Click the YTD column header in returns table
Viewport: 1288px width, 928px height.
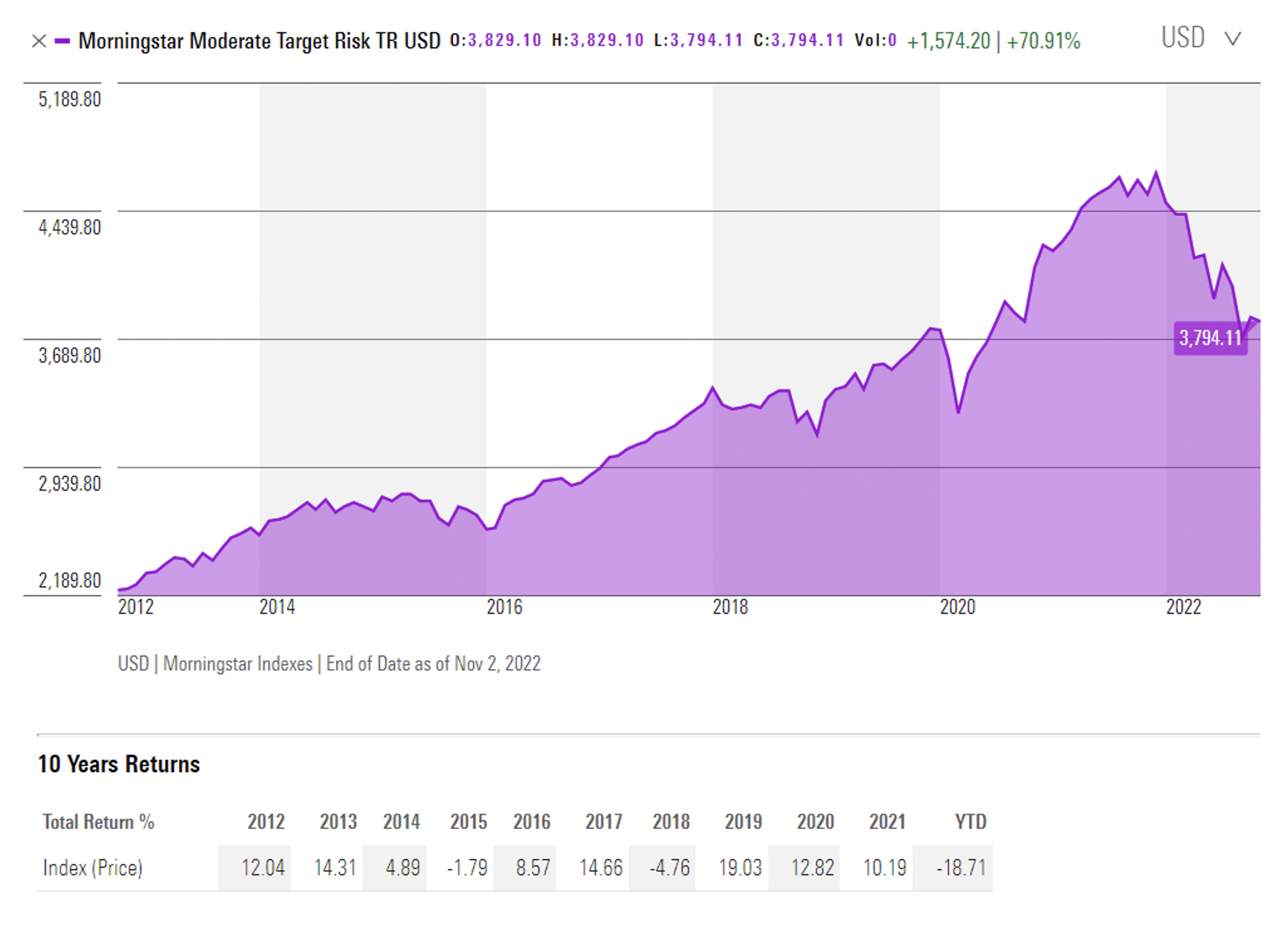point(970,822)
